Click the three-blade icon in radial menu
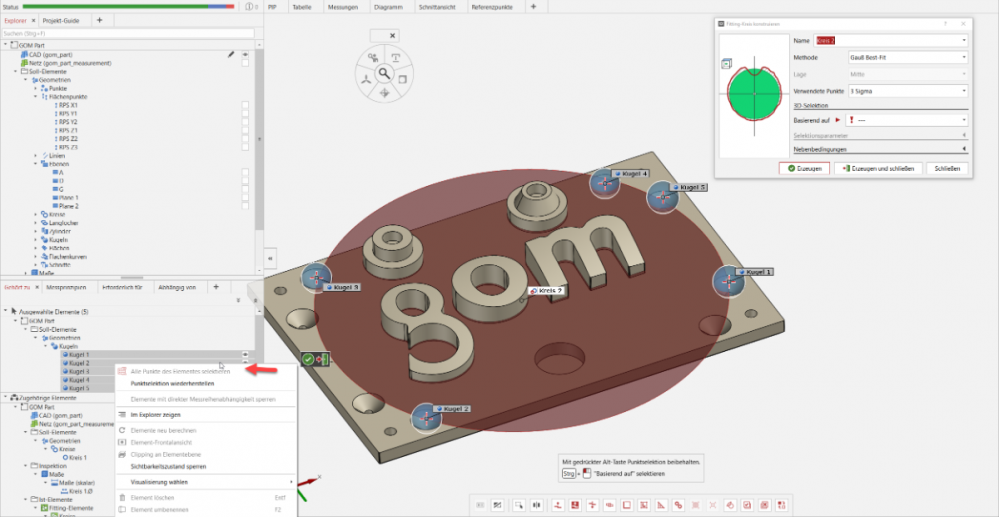The height and width of the screenshot is (517, 999). [364, 79]
